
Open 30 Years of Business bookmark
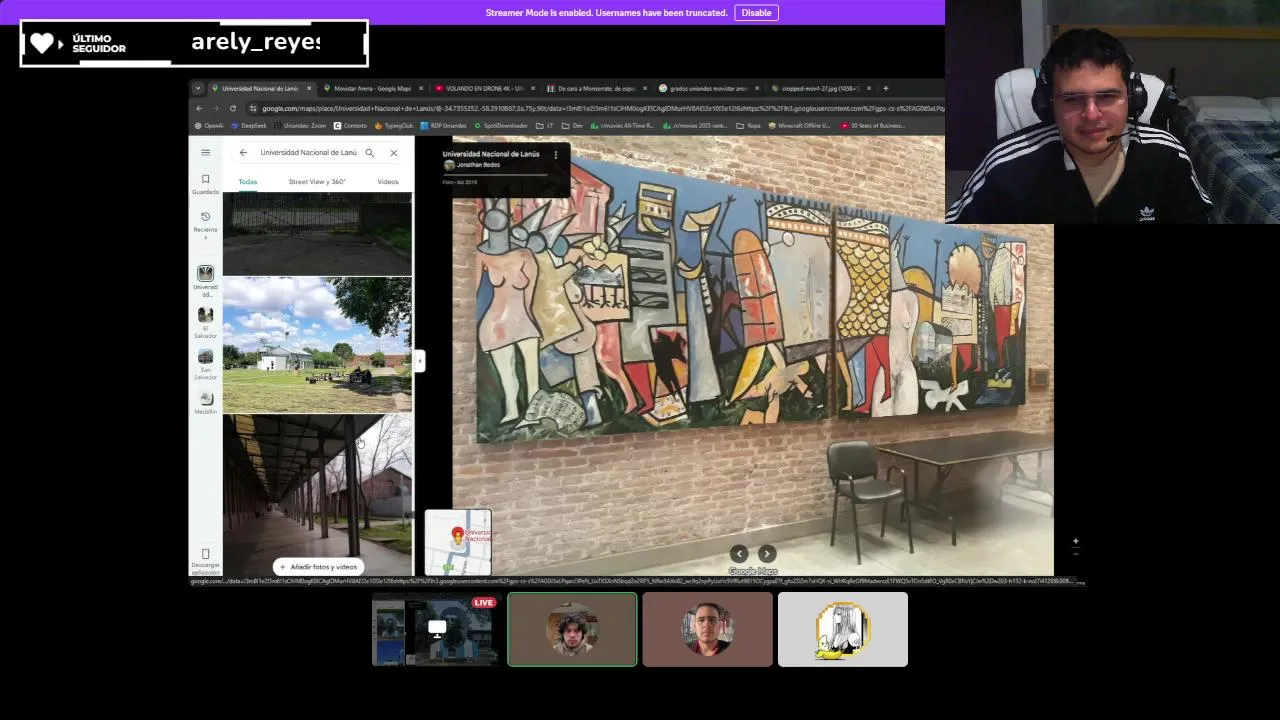click(873, 126)
